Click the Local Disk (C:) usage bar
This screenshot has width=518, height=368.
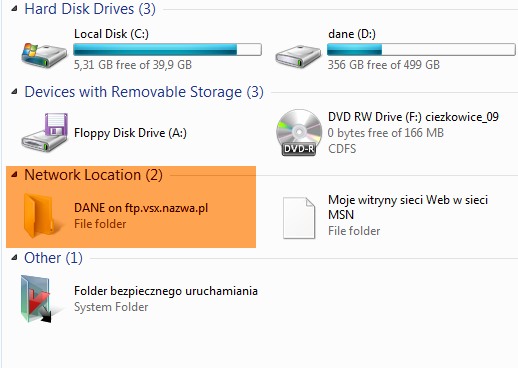pos(167,50)
